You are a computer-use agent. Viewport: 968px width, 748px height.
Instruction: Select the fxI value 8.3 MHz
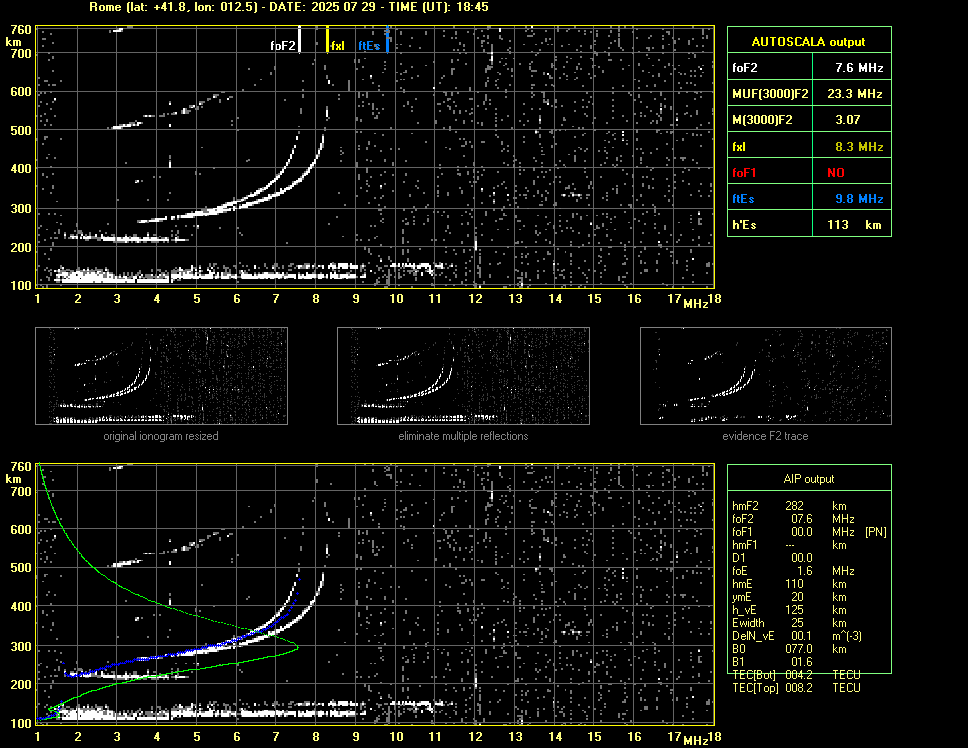point(859,147)
